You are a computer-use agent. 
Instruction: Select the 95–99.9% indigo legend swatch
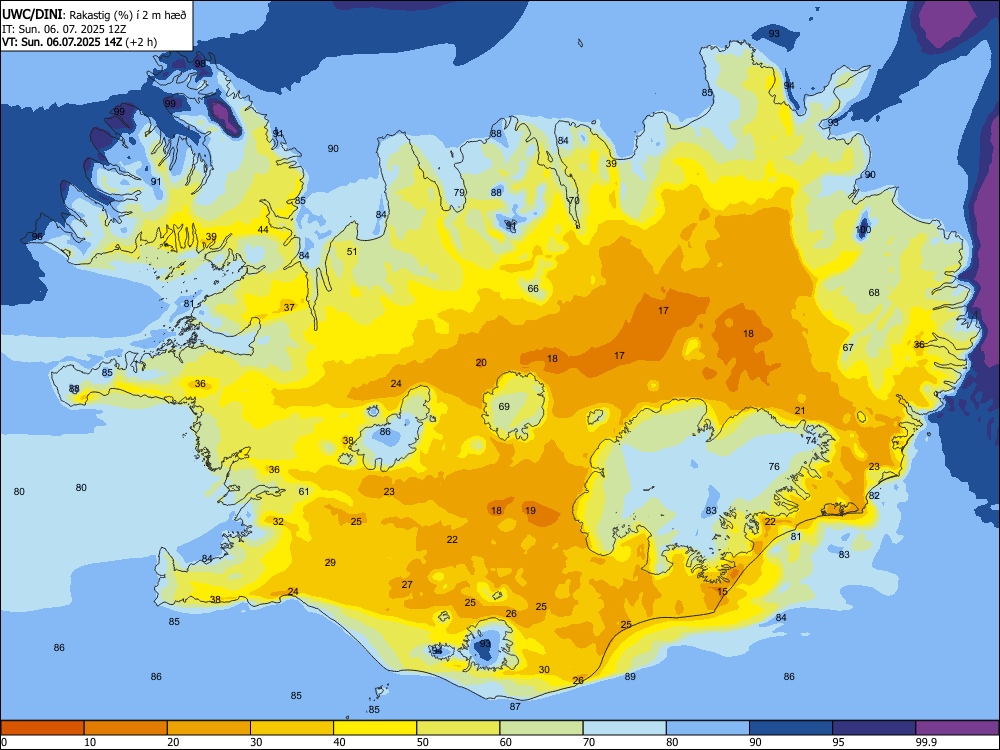[x=874, y=728]
